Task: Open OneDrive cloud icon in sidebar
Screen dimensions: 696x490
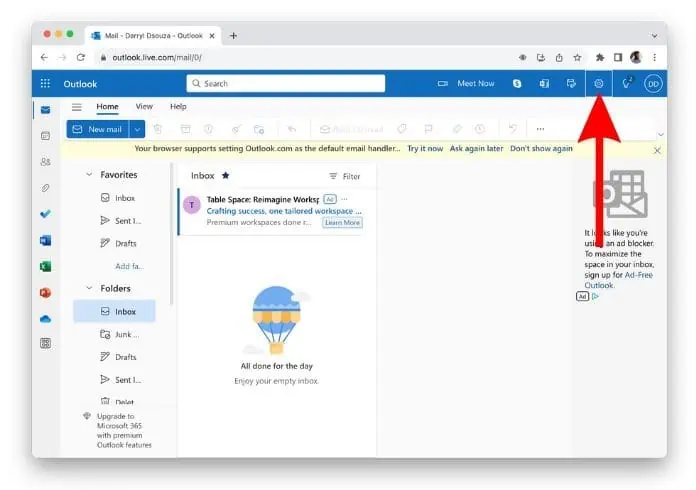Action: tap(45, 318)
